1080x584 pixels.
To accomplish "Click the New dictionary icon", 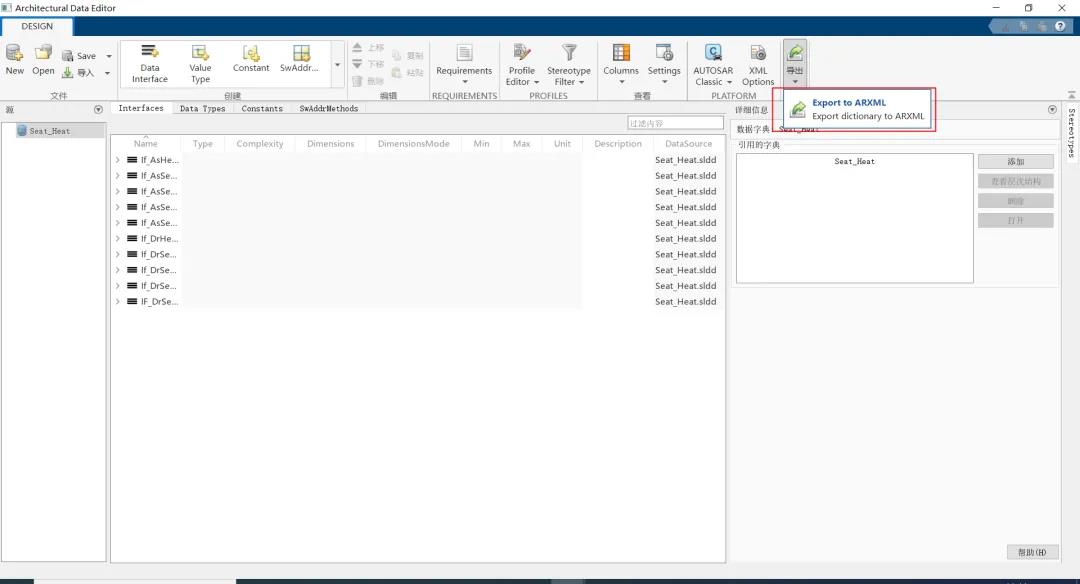I will (14, 59).
